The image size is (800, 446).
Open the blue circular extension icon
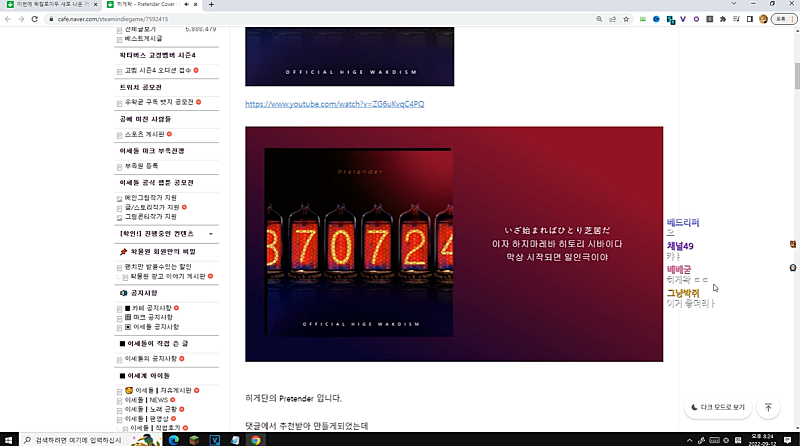pyautogui.click(x=656, y=19)
